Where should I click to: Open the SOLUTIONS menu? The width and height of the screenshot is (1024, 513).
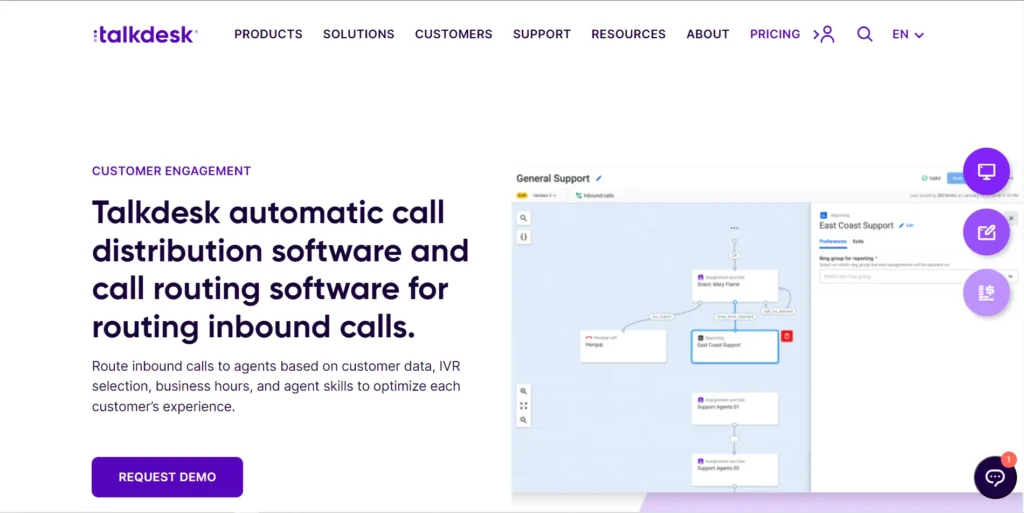tap(359, 34)
